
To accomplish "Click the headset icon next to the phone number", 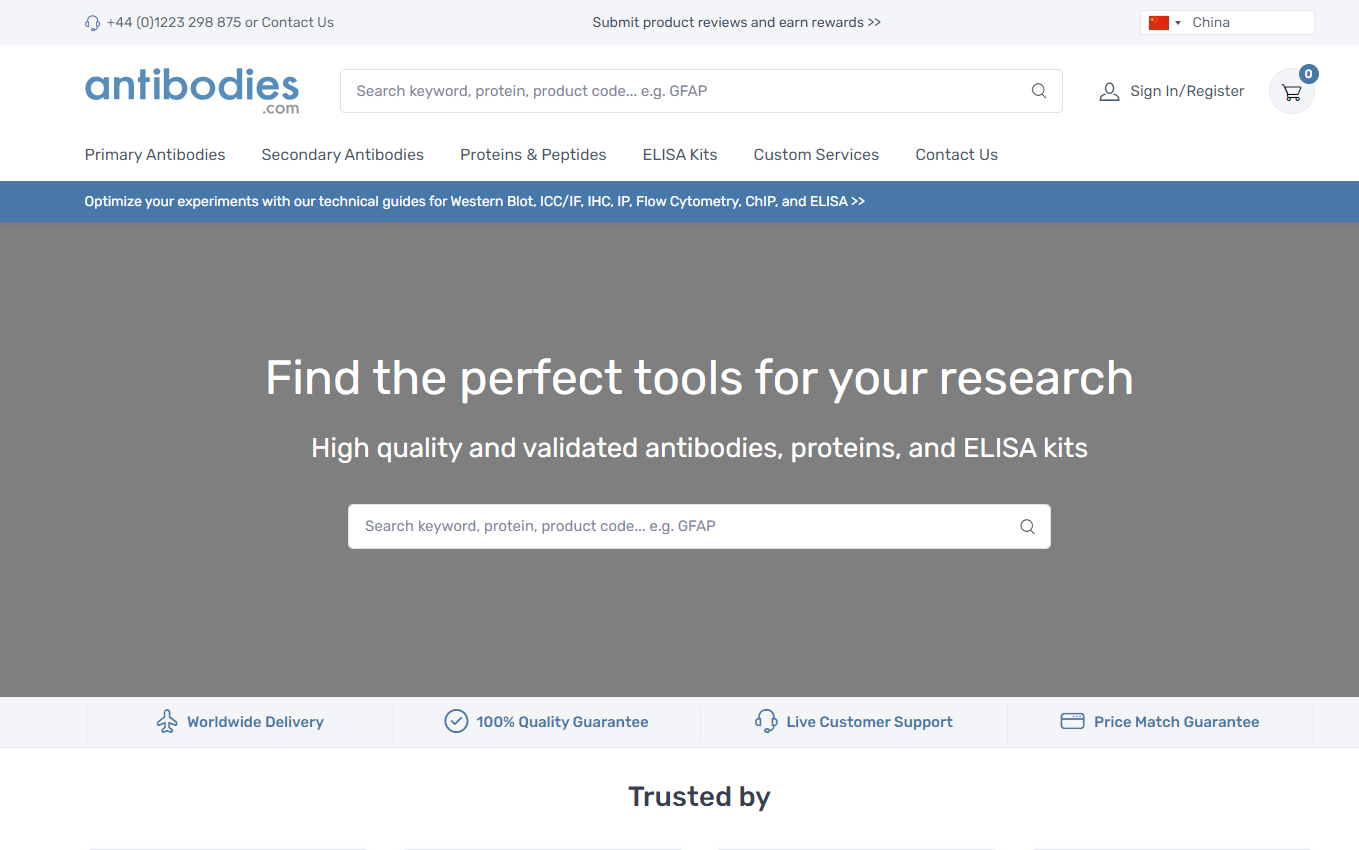I will [93, 23].
